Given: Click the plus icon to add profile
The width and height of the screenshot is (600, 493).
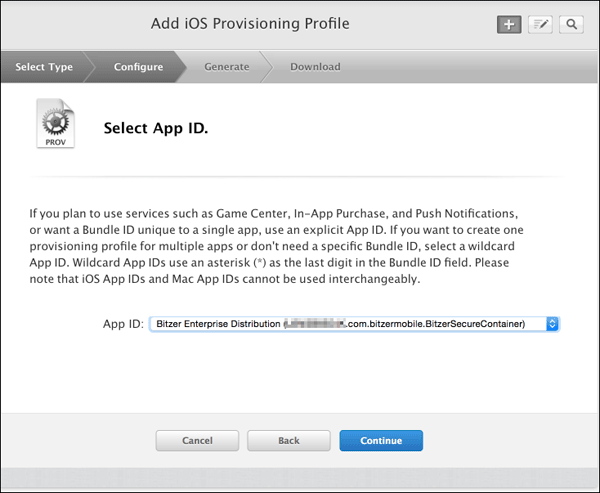Looking at the screenshot, I should 509,24.
